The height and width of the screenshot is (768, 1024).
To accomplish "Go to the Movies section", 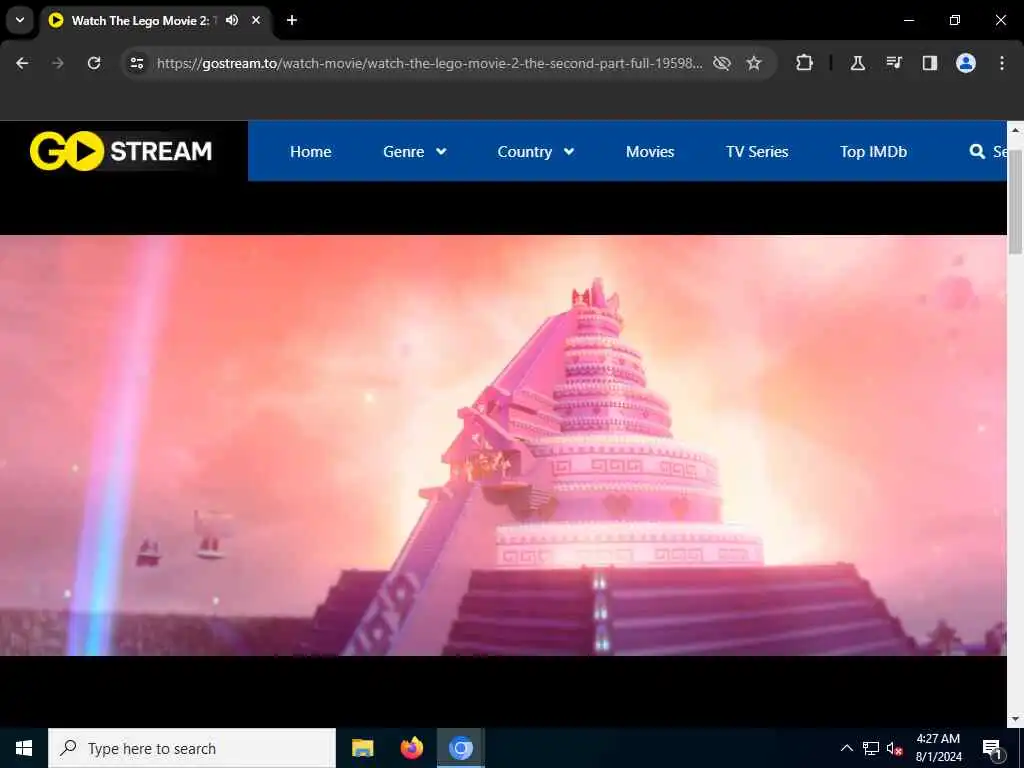I will tap(650, 152).
